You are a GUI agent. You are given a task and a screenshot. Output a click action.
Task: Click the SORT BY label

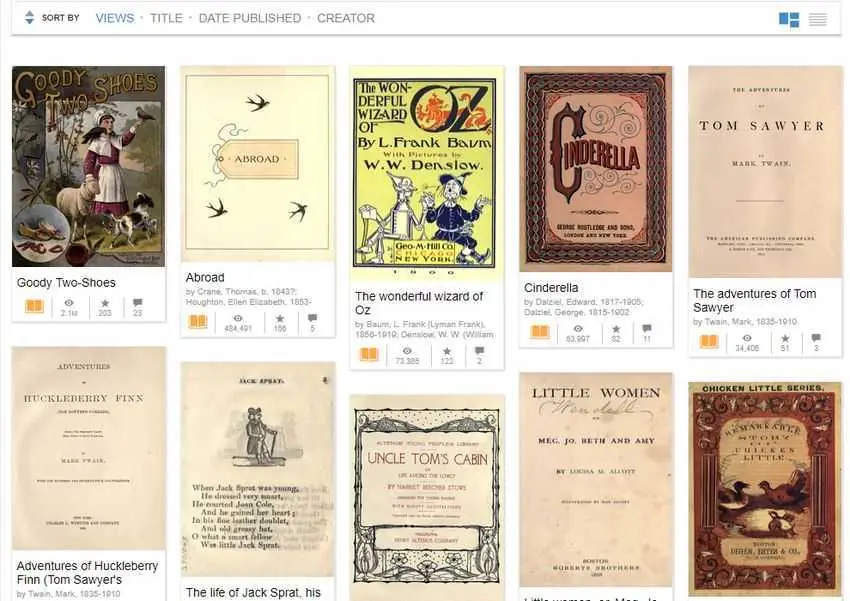(60, 18)
